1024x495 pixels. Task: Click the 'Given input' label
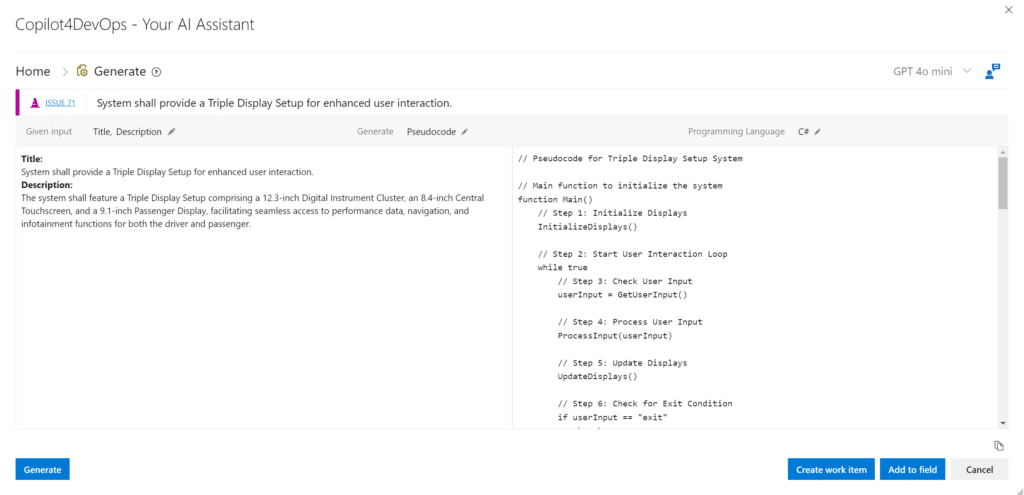49,132
